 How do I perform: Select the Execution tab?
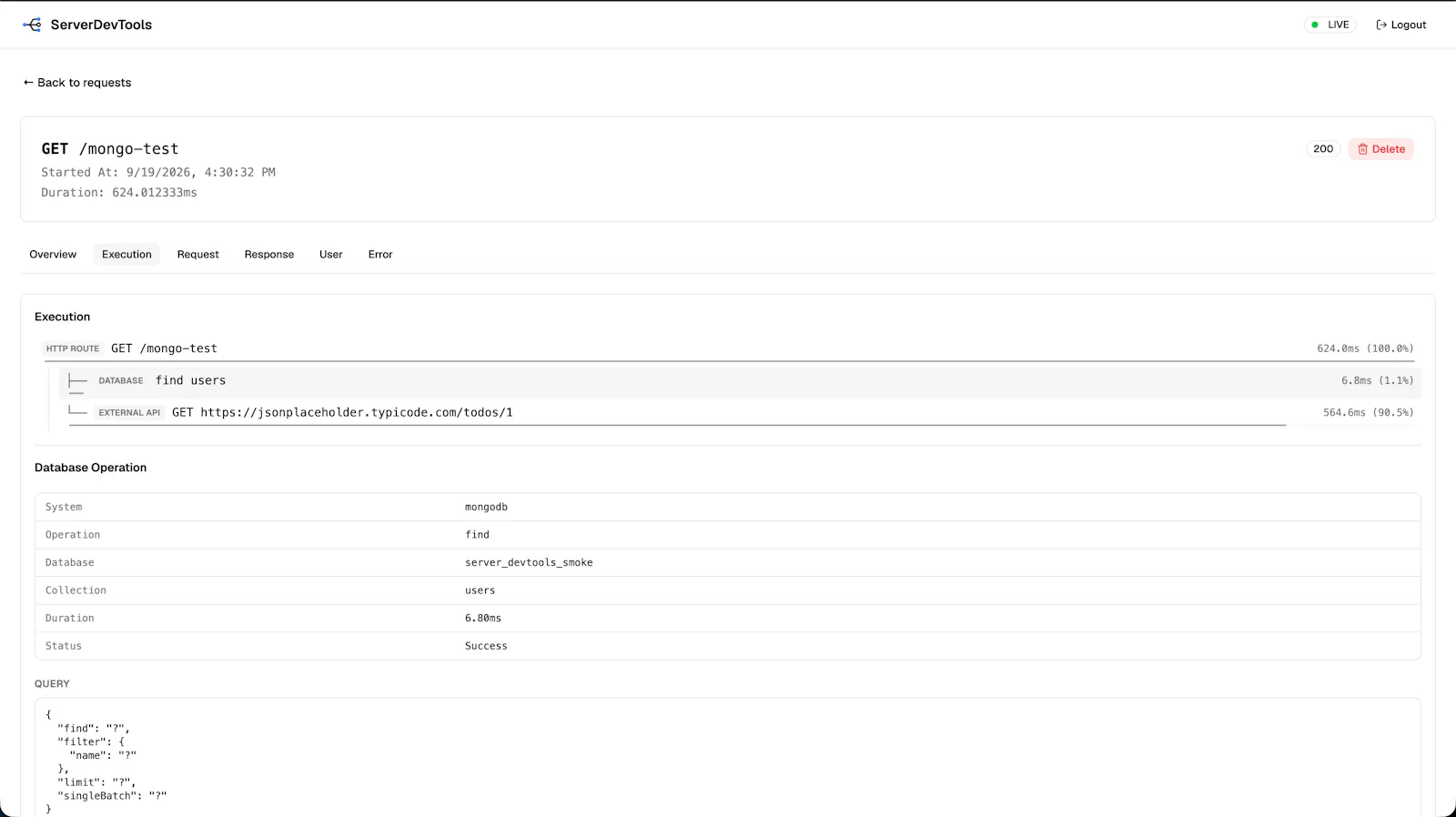[x=126, y=255]
